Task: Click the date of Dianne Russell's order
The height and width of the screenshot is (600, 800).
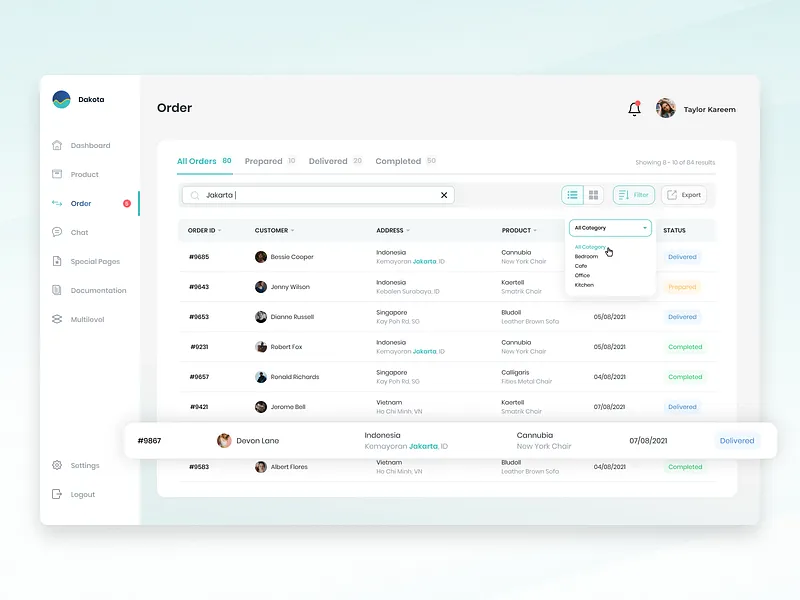Action: click(609, 317)
